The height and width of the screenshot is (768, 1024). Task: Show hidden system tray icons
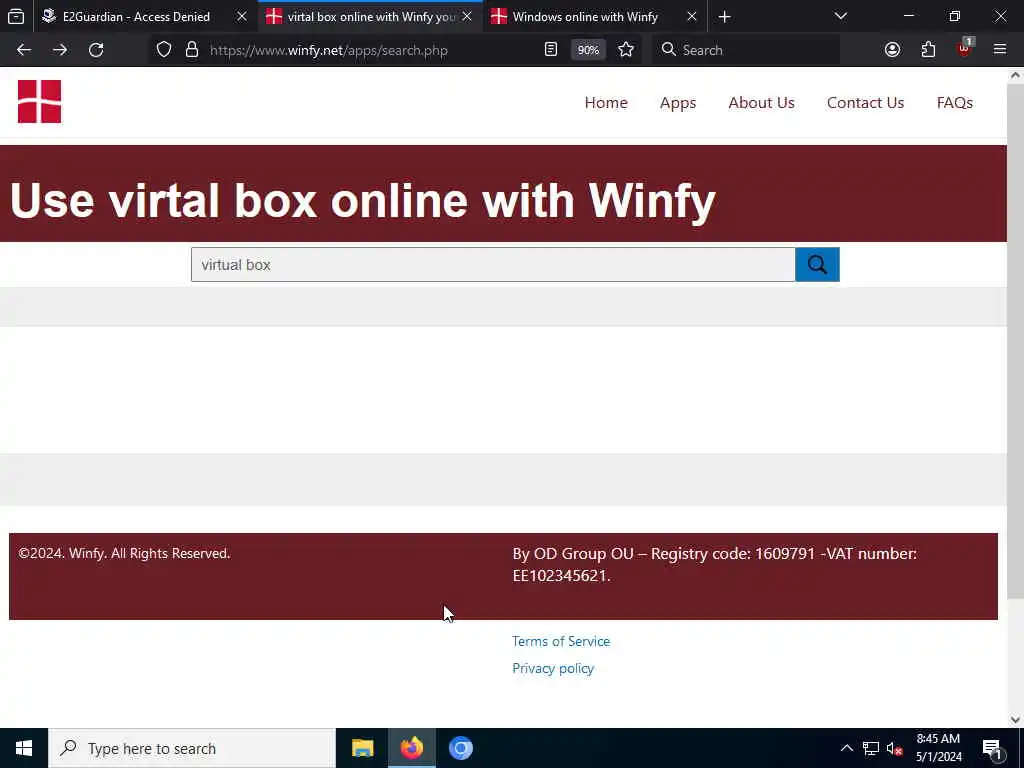tap(846, 748)
